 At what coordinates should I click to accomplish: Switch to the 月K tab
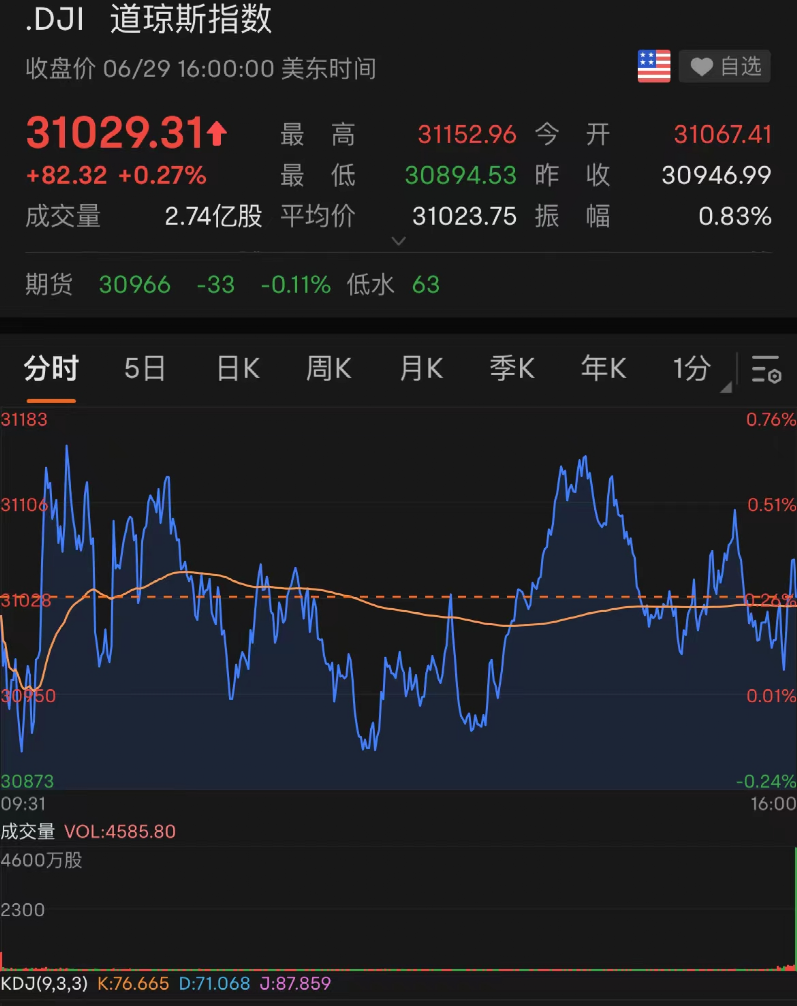click(x=420, y=369)
